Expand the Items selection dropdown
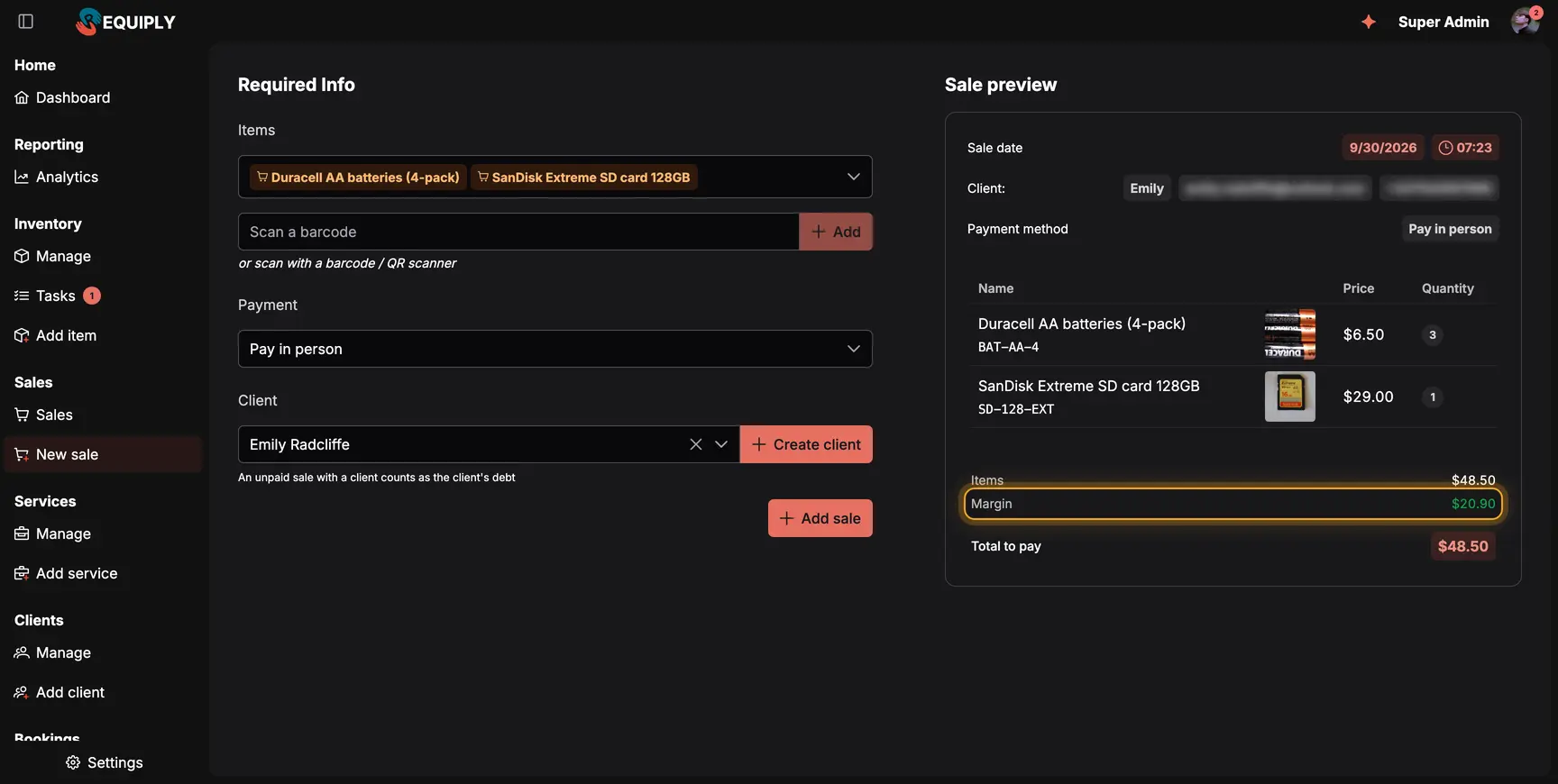 click(853, 177)
